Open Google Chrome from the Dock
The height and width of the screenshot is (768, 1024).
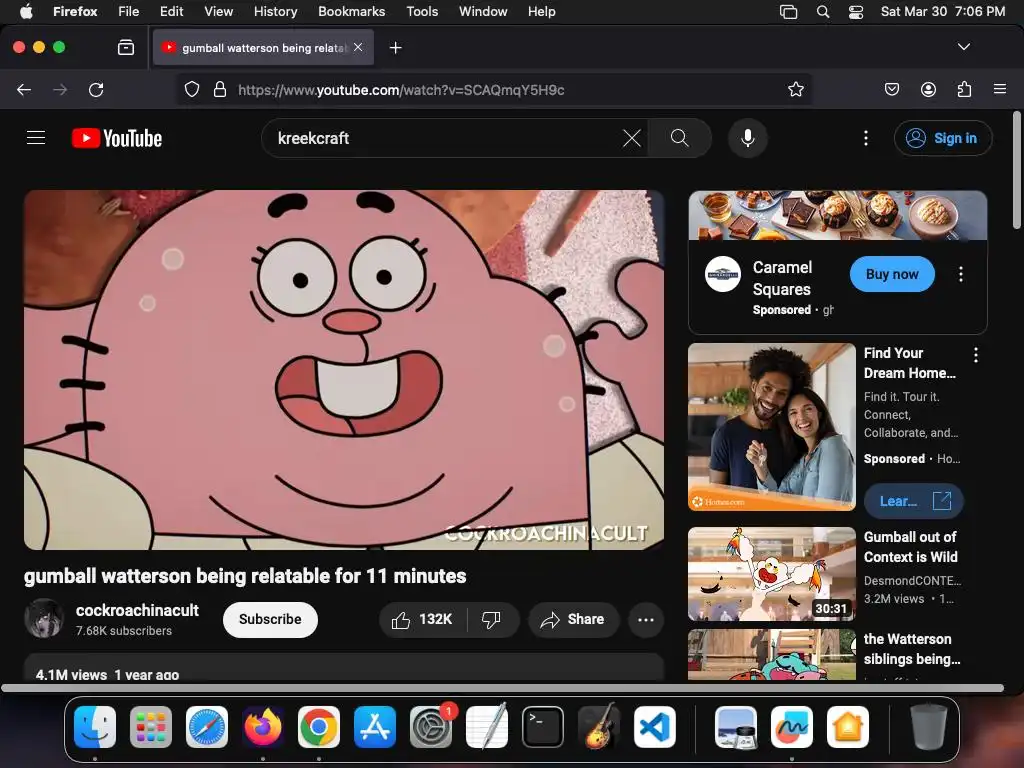tap(319, 727)
